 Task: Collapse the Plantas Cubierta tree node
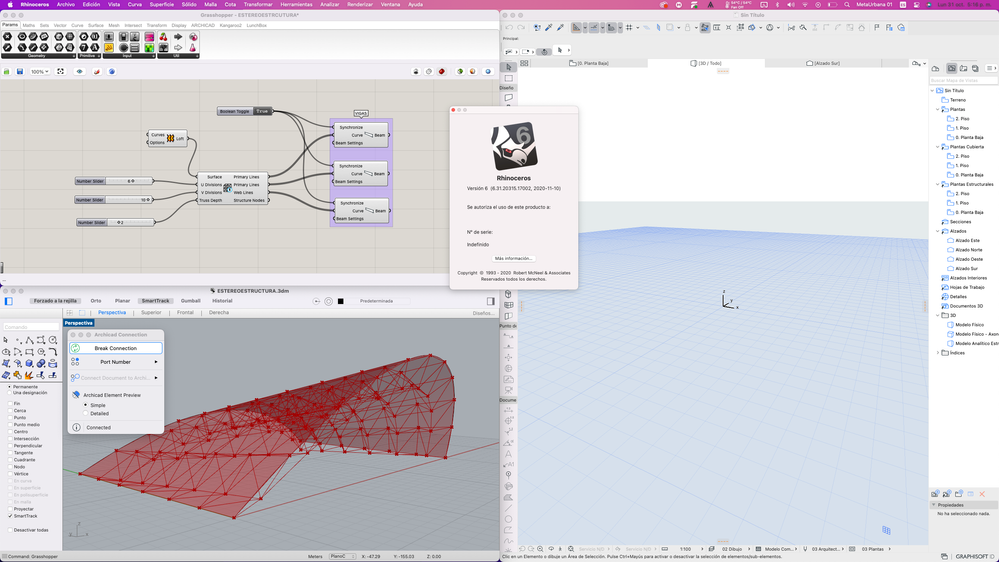pyautogui.click(x=938, y=147)
